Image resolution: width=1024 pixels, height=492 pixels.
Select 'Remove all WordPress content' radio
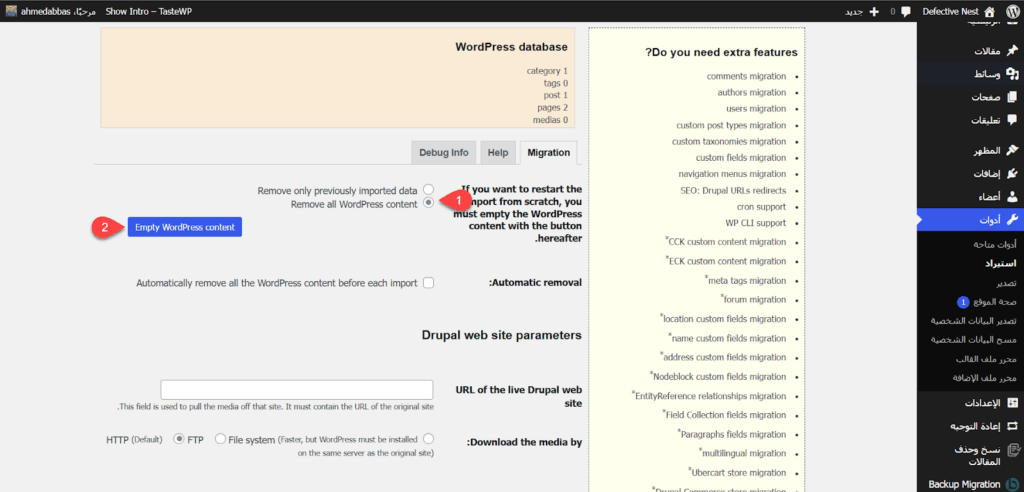point(428,203)
